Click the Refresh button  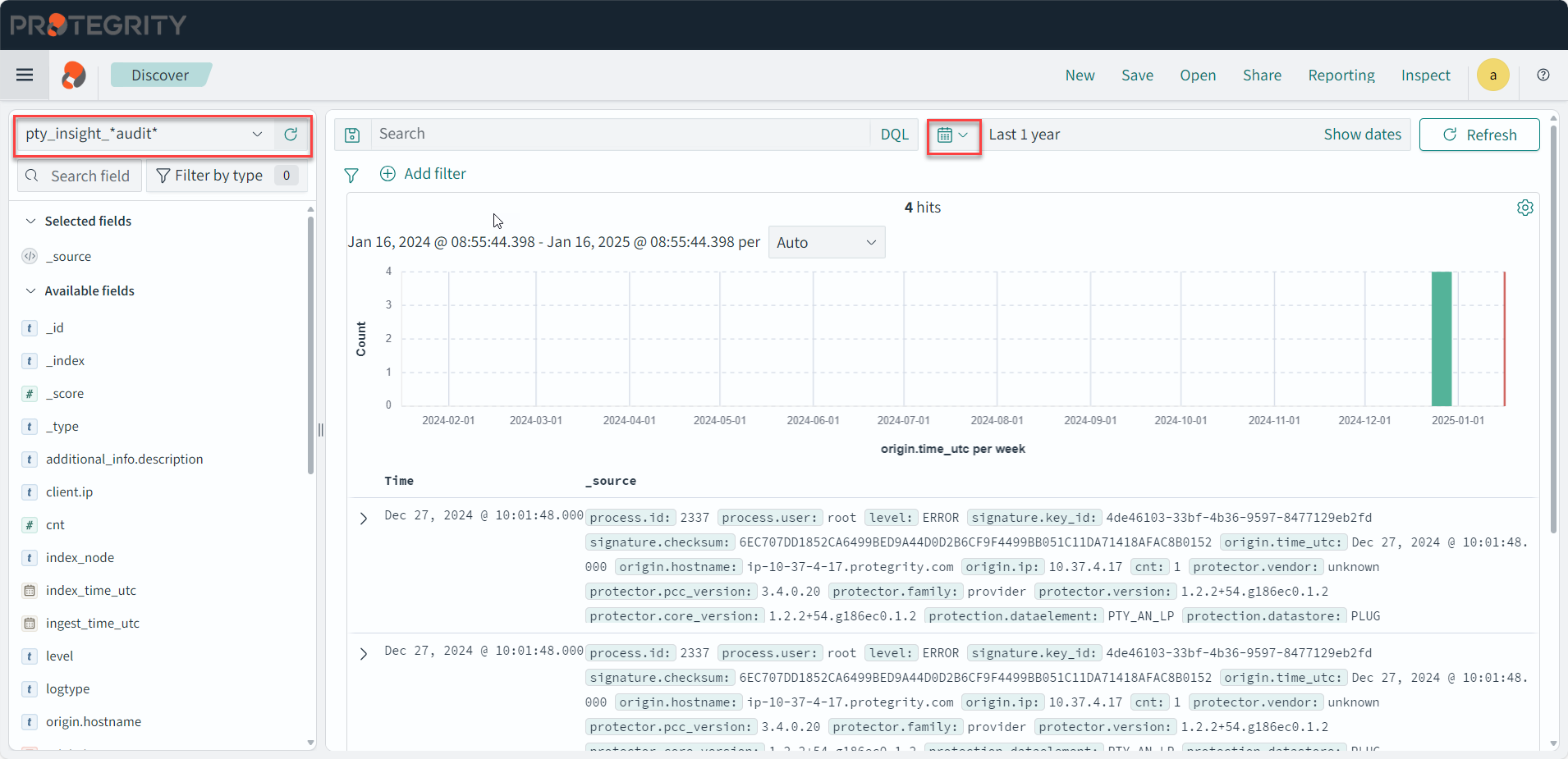(1479, 135)
